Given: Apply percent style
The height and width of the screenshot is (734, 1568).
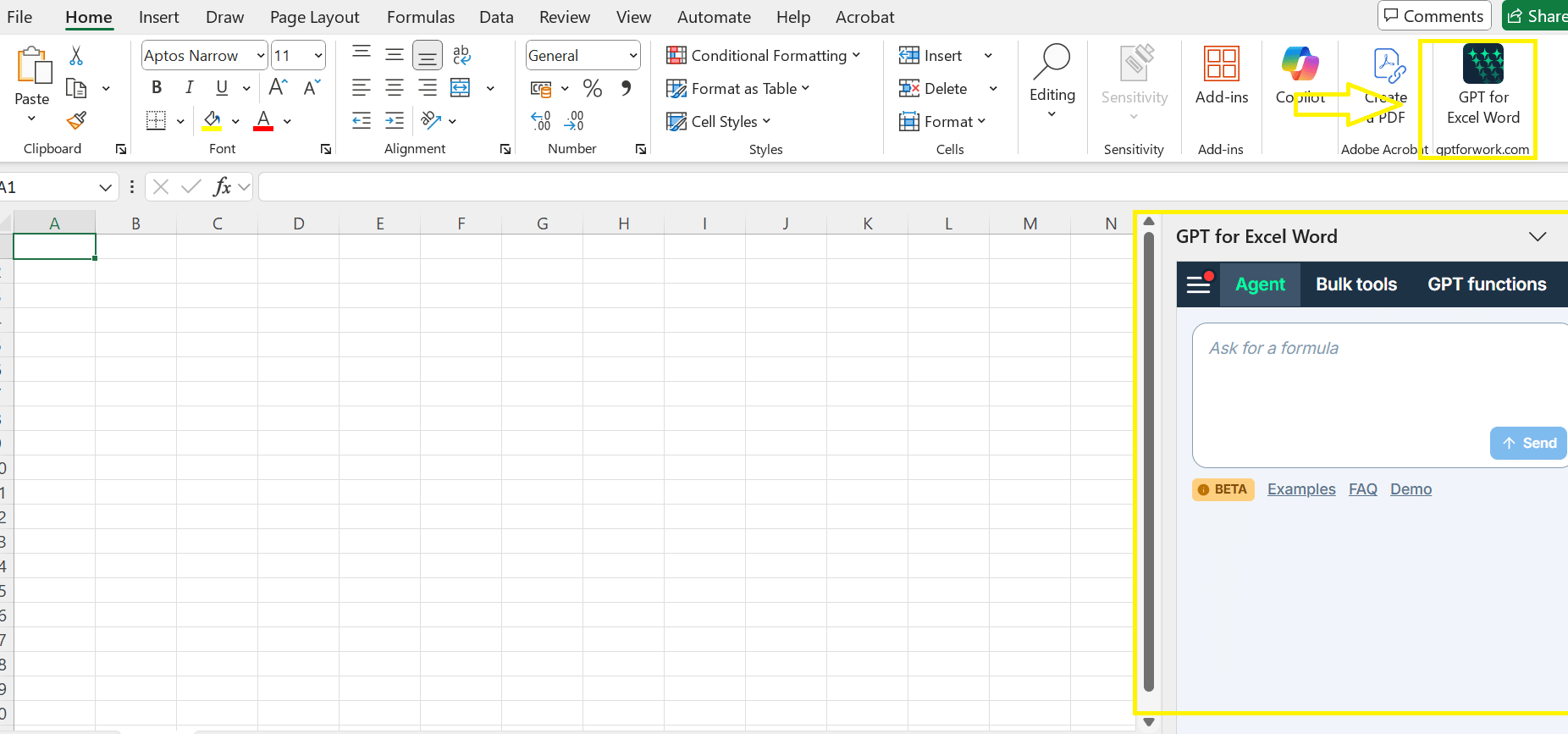Looking at the screenshot, I should point(593,88).
